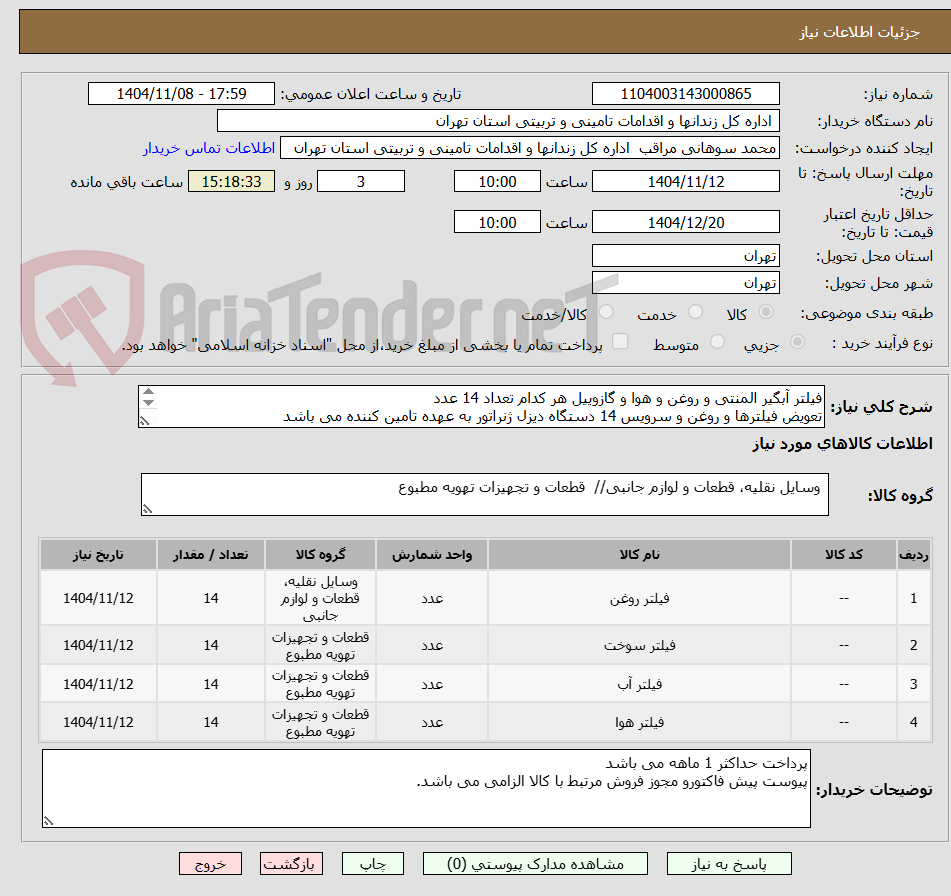Click the price validity date 1404/12/20 field
This screenshot has height=896, width=951.
(x=685, y=222)
